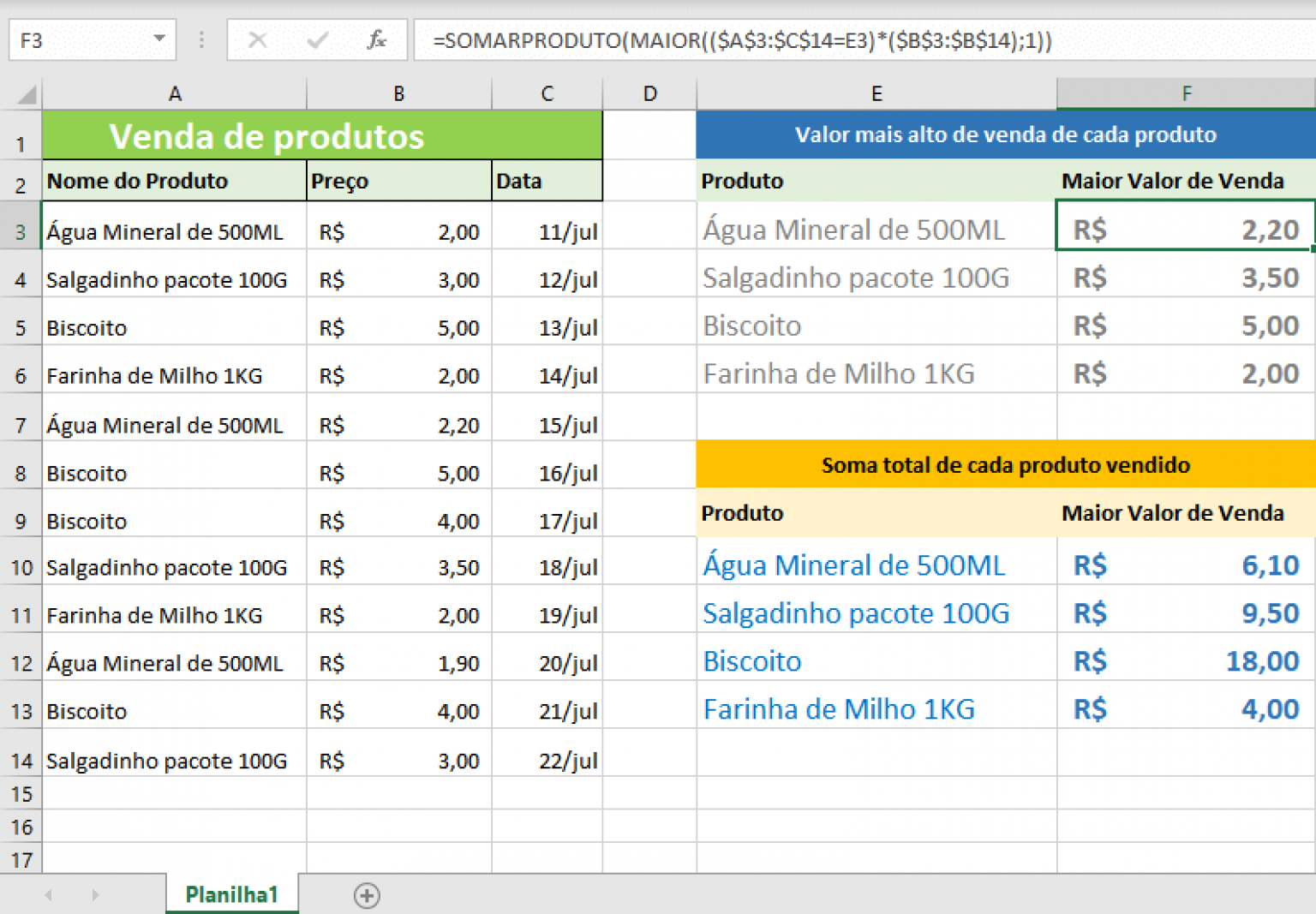The image size is (1316, 914).
Task: Select row 3 header
Action: coord(21,227)
